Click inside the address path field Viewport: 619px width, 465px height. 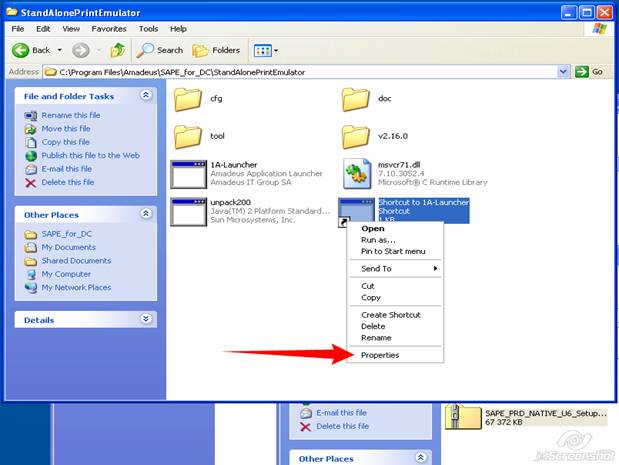click(x=300, y=72)
